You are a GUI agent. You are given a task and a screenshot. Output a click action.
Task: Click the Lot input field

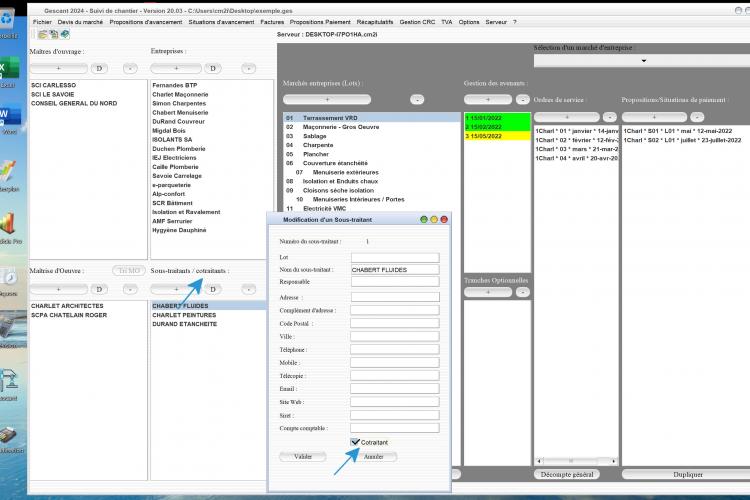395,257
